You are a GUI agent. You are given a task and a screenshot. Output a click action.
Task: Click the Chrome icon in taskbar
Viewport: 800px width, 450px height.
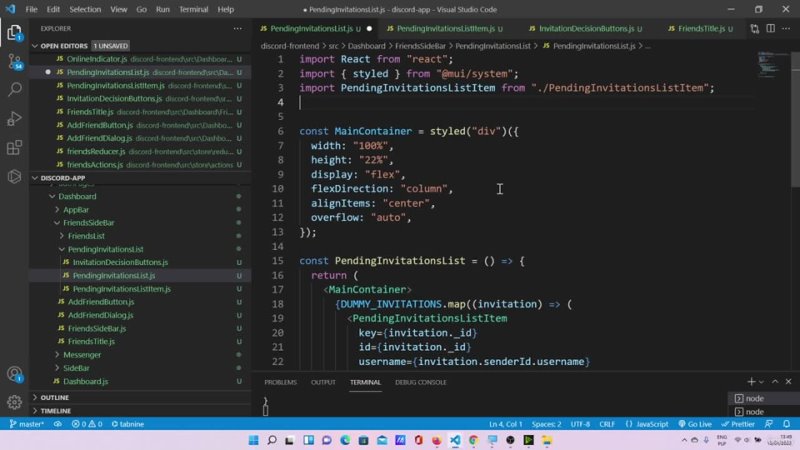[473, 440]
